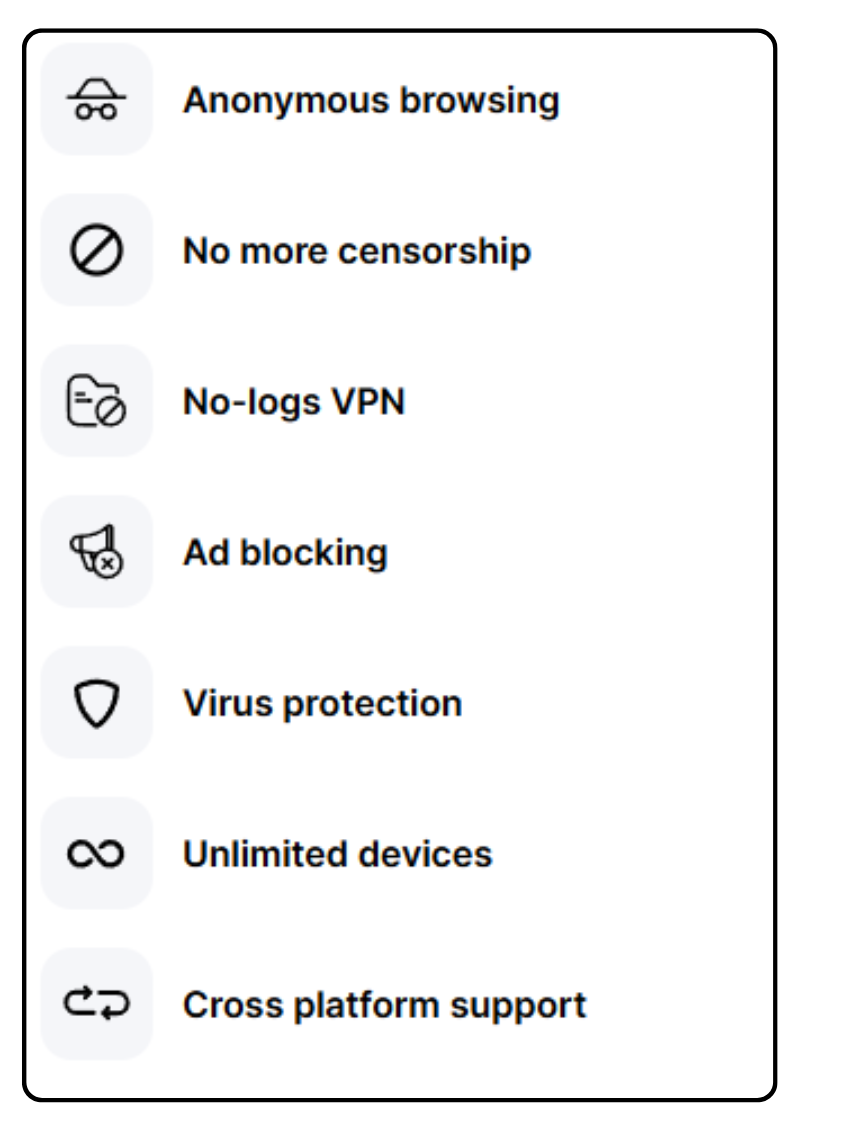
Task: Select the Virus protection feature row
Action: pos(300,702)
